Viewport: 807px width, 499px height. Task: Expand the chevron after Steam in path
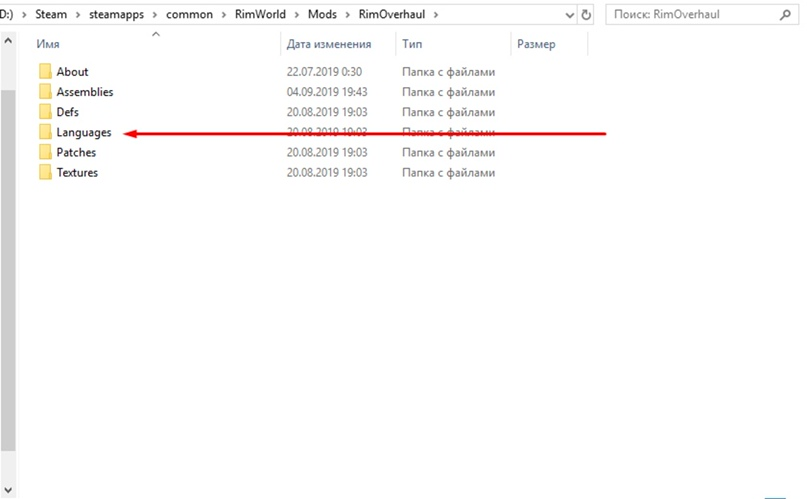[78, 15]
